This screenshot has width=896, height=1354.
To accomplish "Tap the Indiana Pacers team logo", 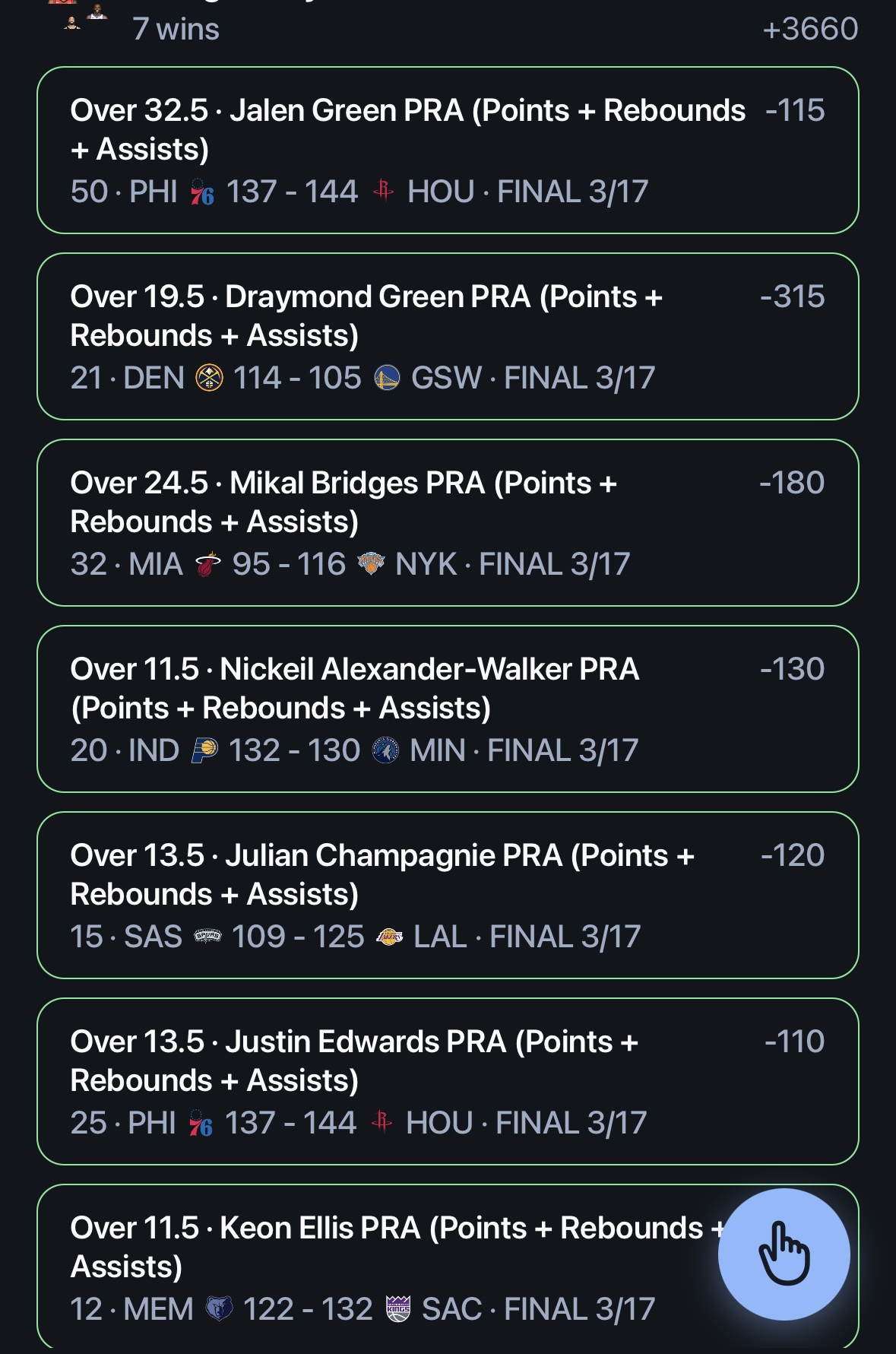I will pyautogui.click(x=204, y=751).
